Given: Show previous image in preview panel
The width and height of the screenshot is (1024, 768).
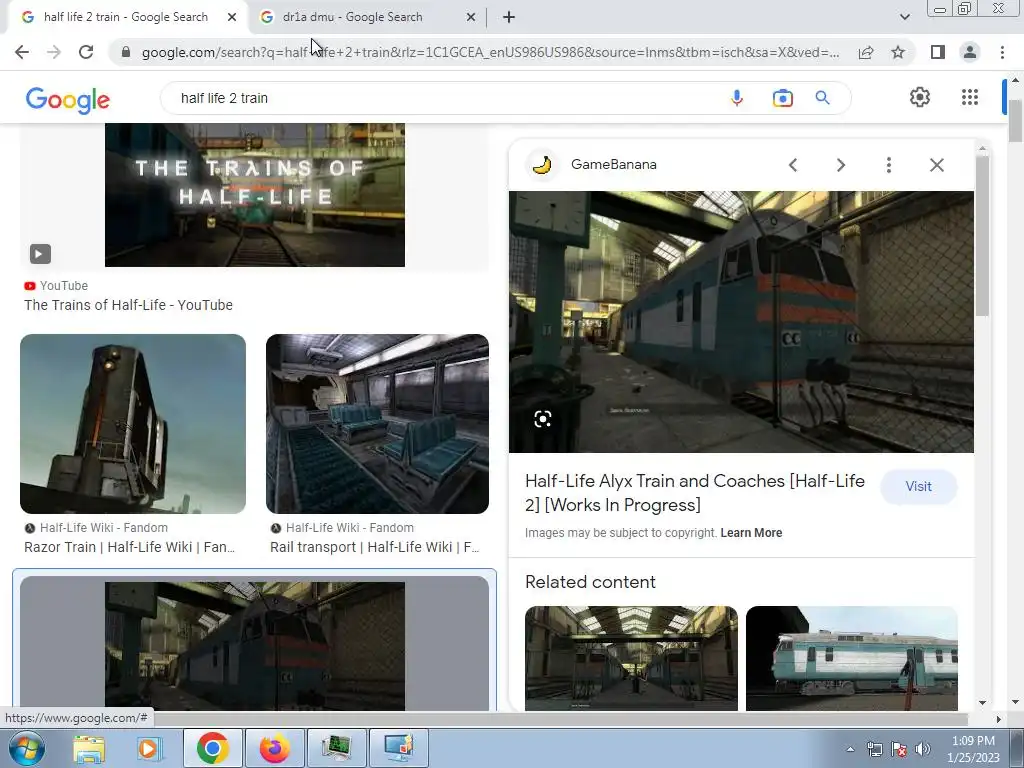Looking at the screenshot, I should [x=793, y=165].
